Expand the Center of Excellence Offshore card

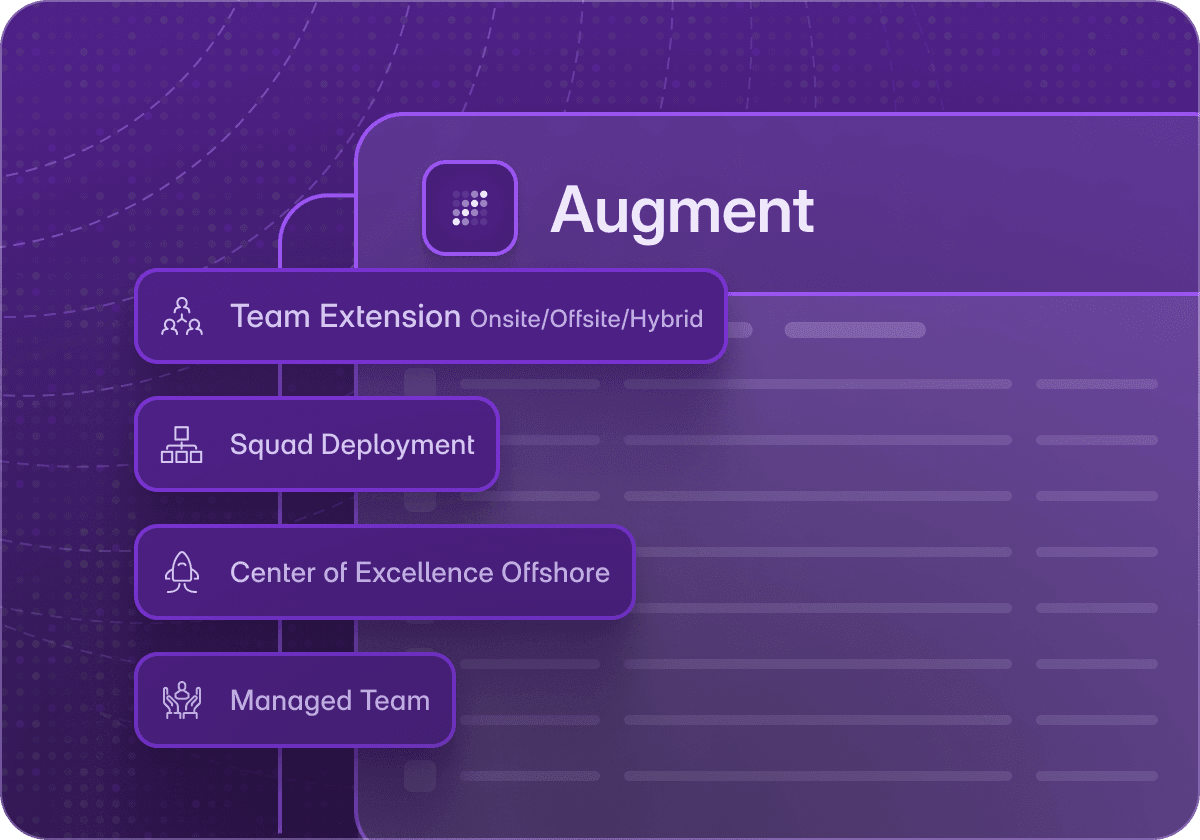pos(384,572)
